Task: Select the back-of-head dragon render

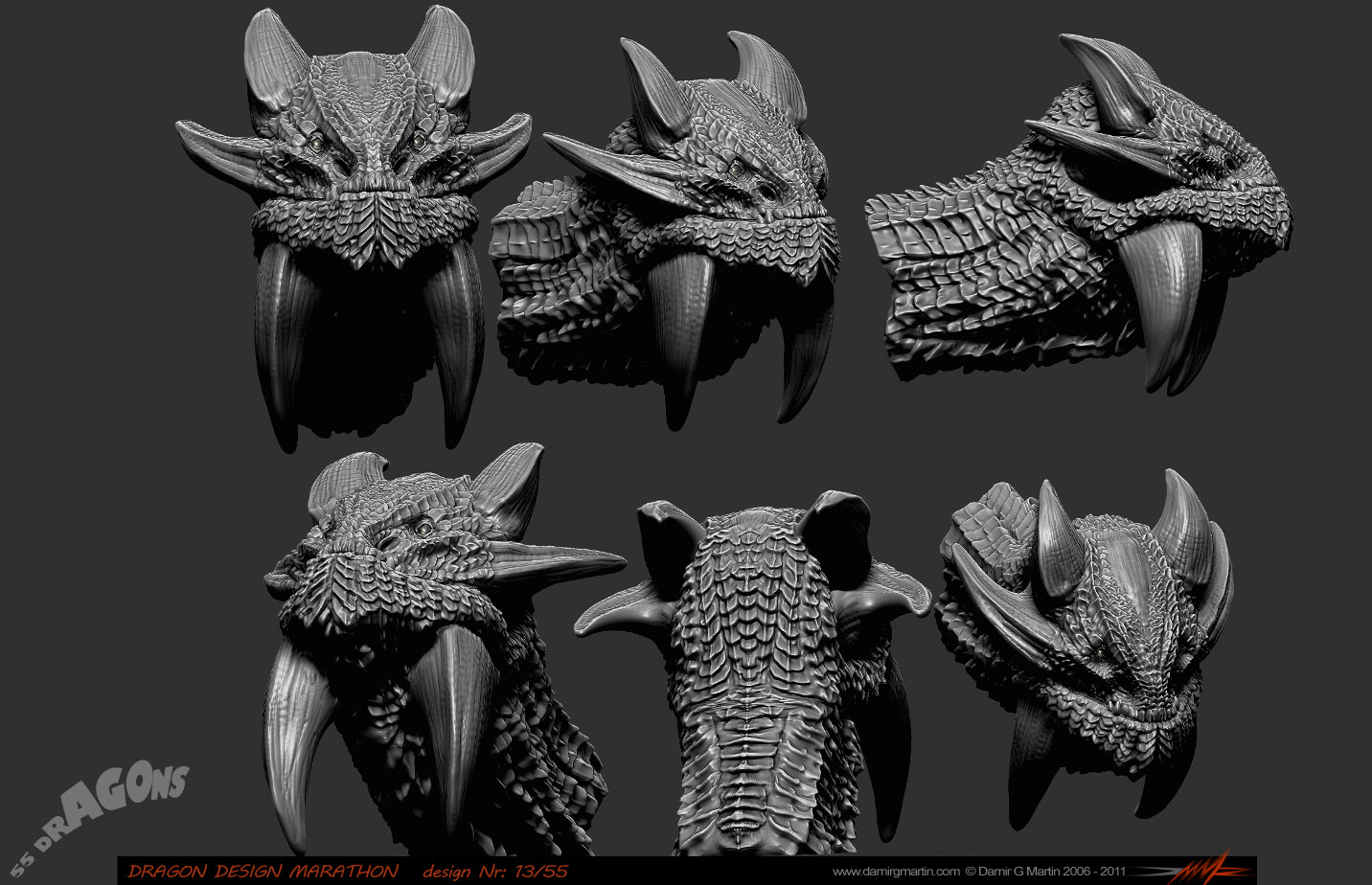Action: 755,672
